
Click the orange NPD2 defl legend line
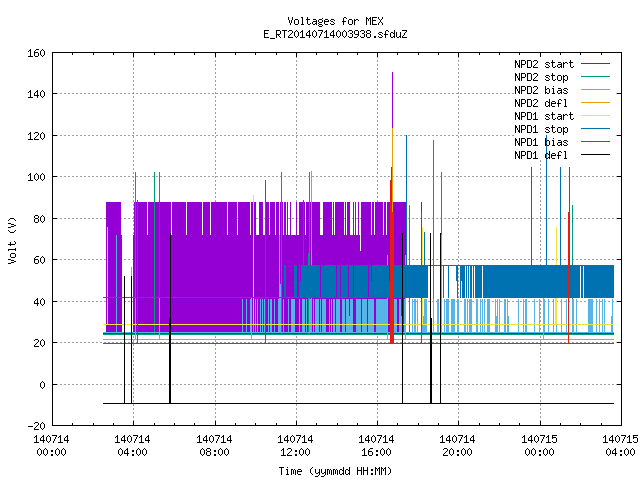(x=595, y=103)
